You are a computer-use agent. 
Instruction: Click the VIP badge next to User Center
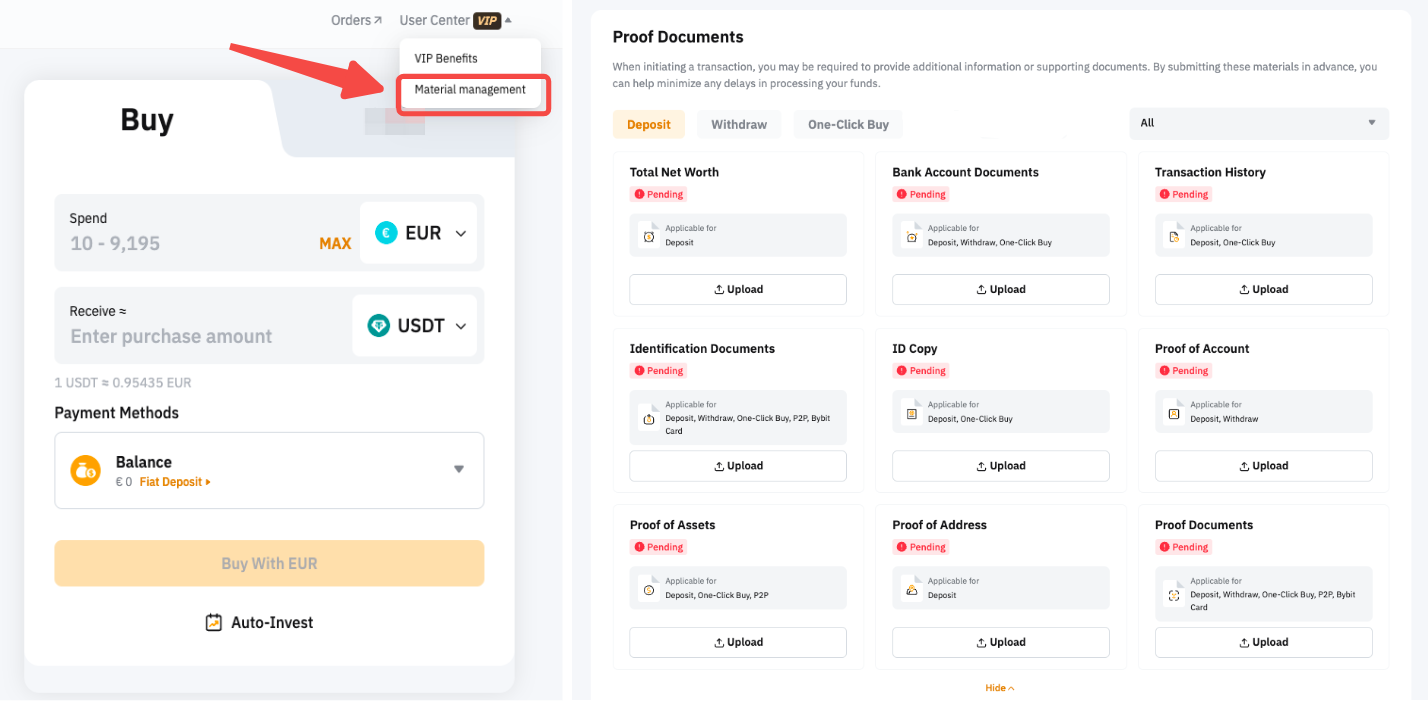click(487, 20)
